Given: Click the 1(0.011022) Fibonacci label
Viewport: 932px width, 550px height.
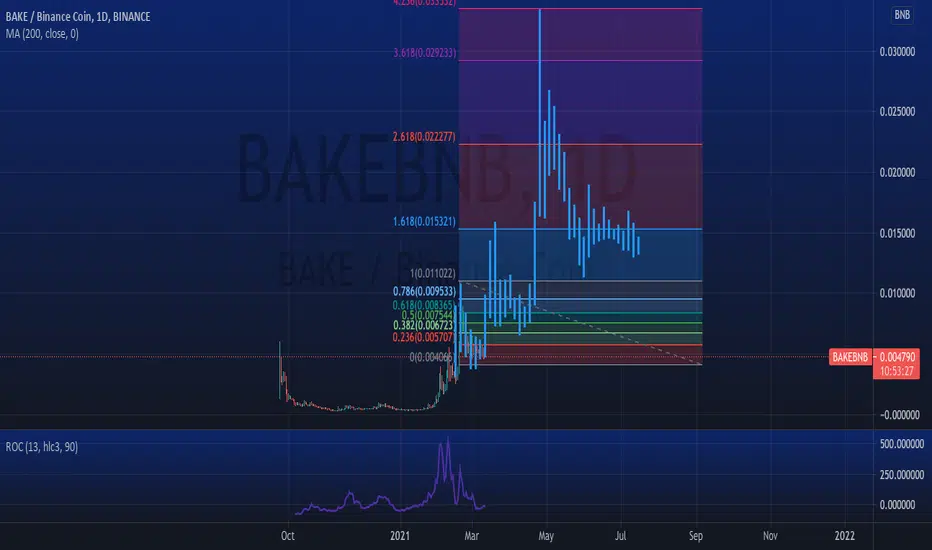Looking at the screenshot, I should pos(433,274).
